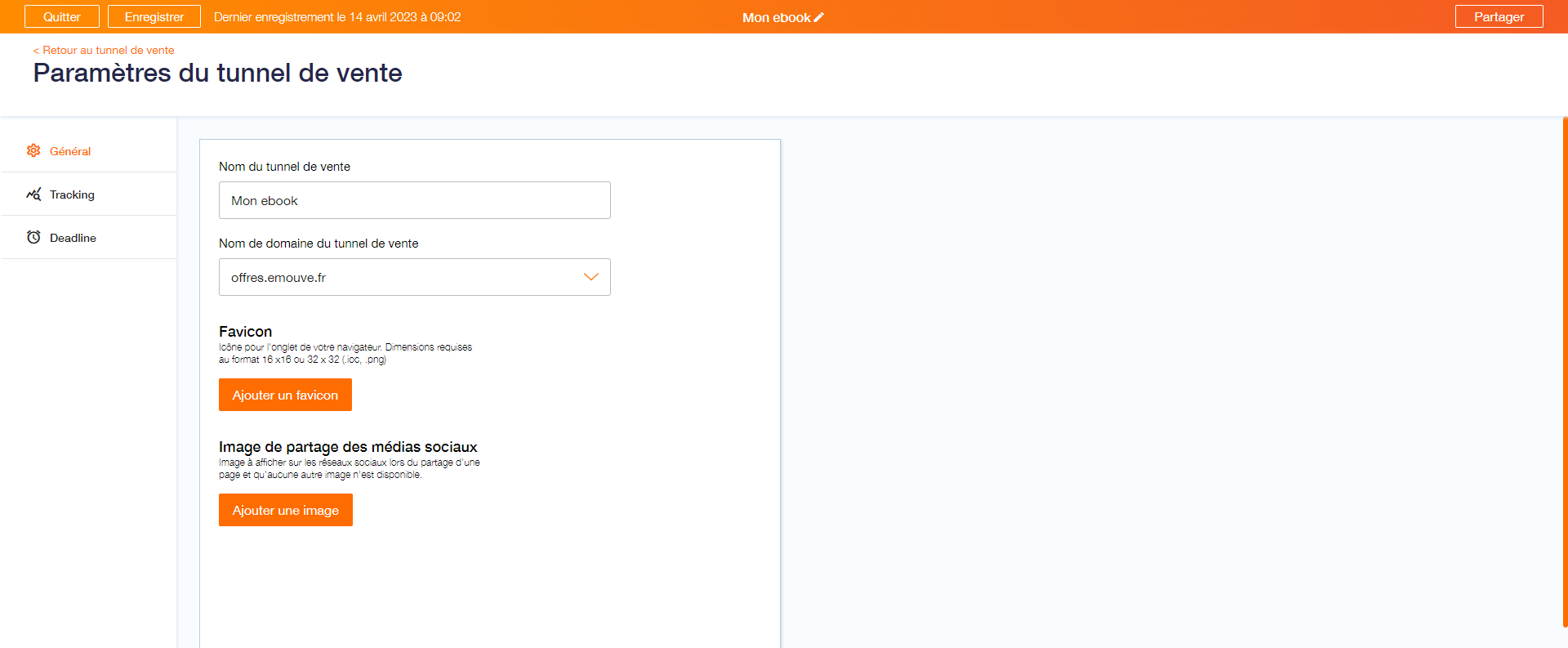Click Ajouter un favicon button
This screenshot has width=1568, height=648.
pyautogui.click(x=285, y=395)
